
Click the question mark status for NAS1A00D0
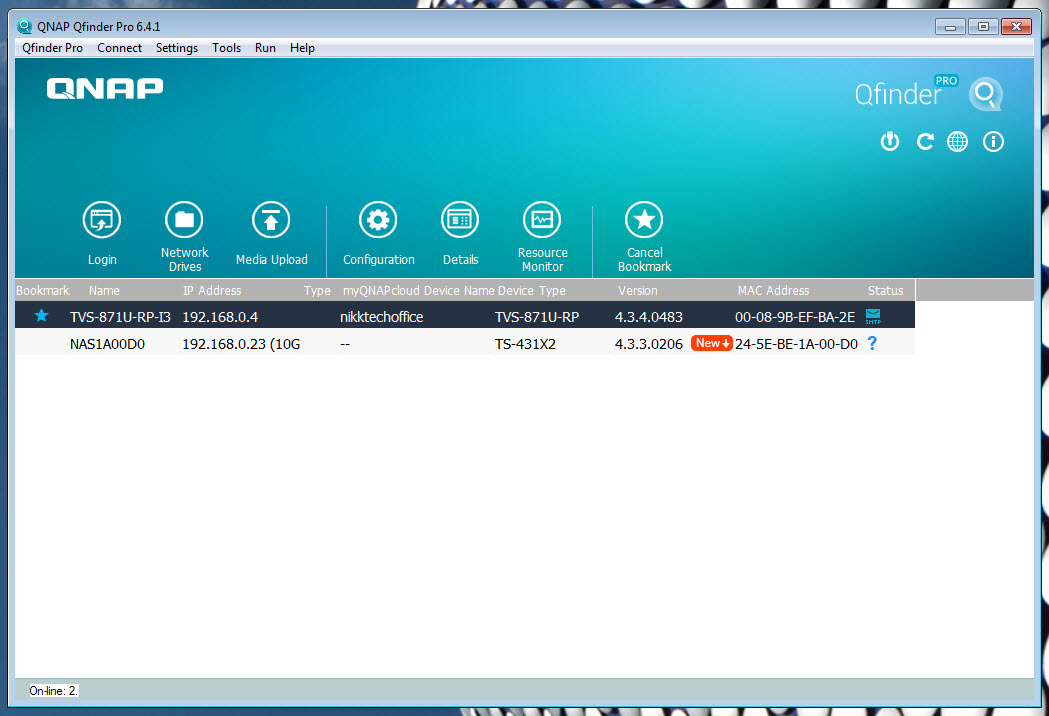872,343
